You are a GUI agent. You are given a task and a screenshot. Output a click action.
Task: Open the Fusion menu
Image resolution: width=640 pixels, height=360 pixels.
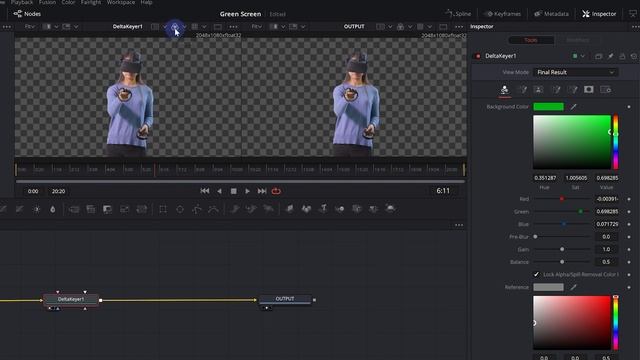tap(47, 2)
